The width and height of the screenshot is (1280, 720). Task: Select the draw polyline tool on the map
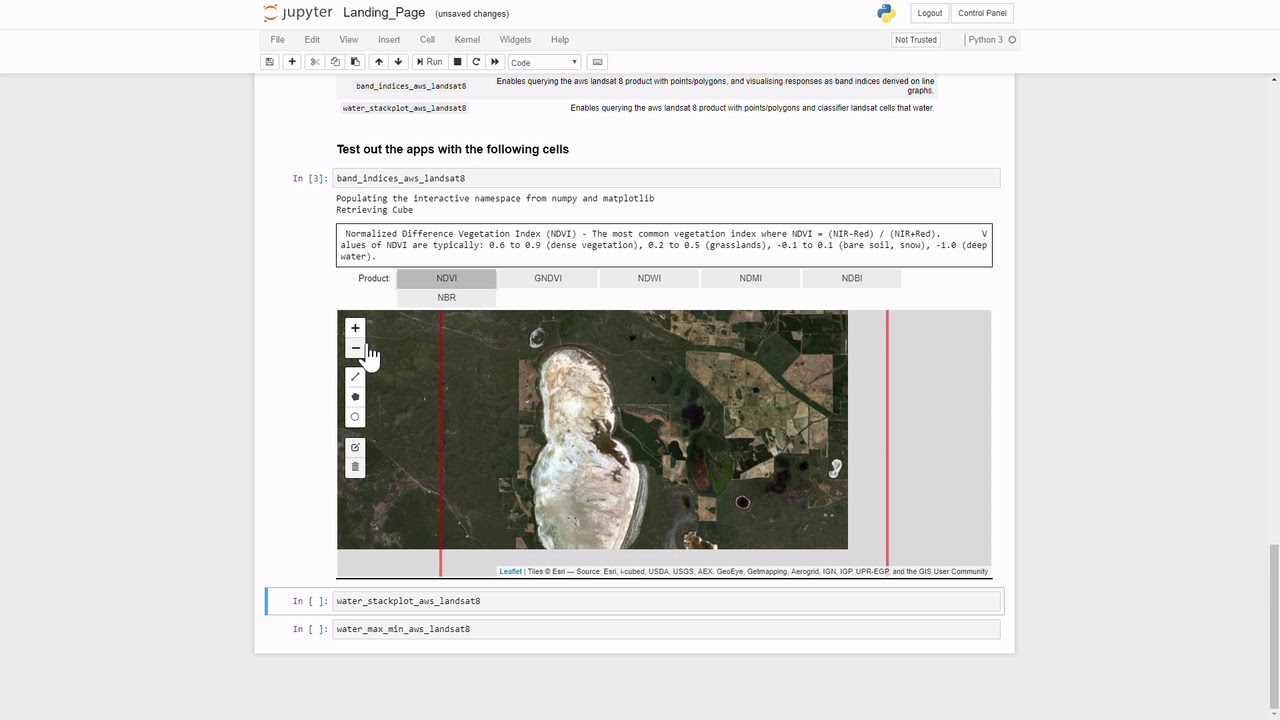pyautogui.click(x=355, y=377)
